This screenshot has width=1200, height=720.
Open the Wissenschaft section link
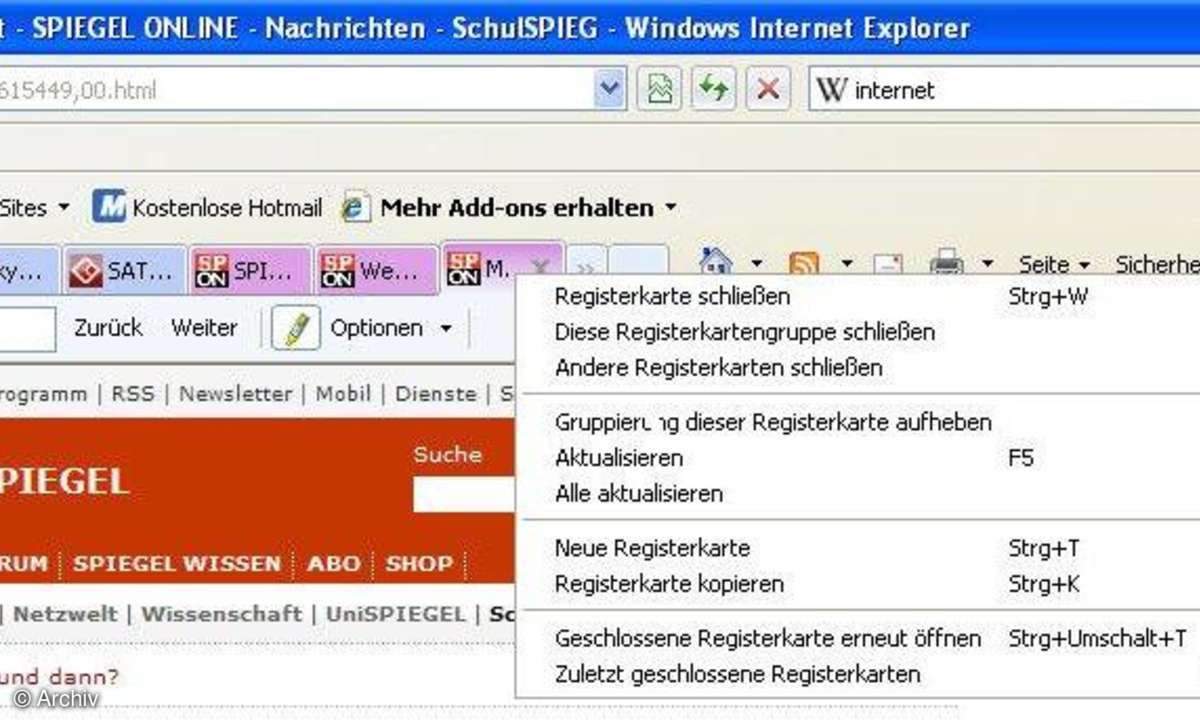tap(222, 614)
